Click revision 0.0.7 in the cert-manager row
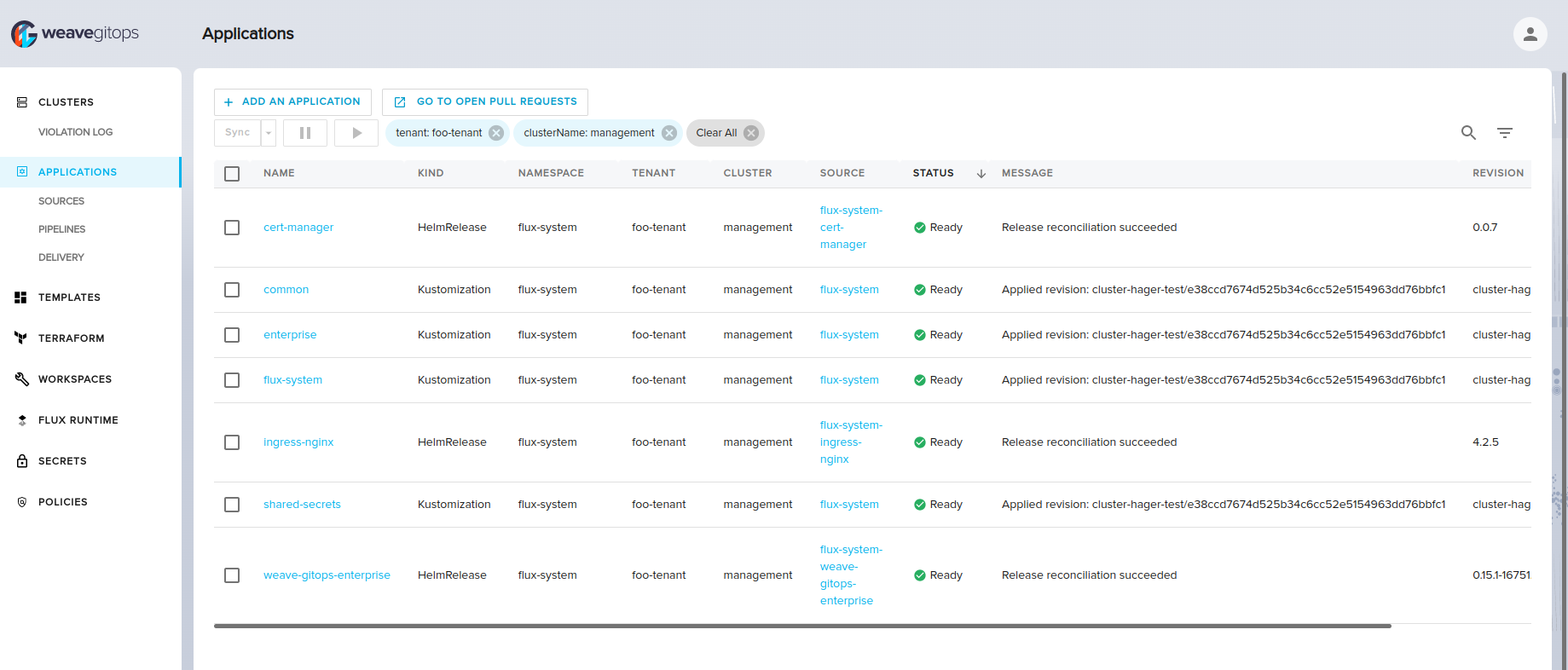The height and width of the screenshot is (670, 1568). click(1484, 228)
